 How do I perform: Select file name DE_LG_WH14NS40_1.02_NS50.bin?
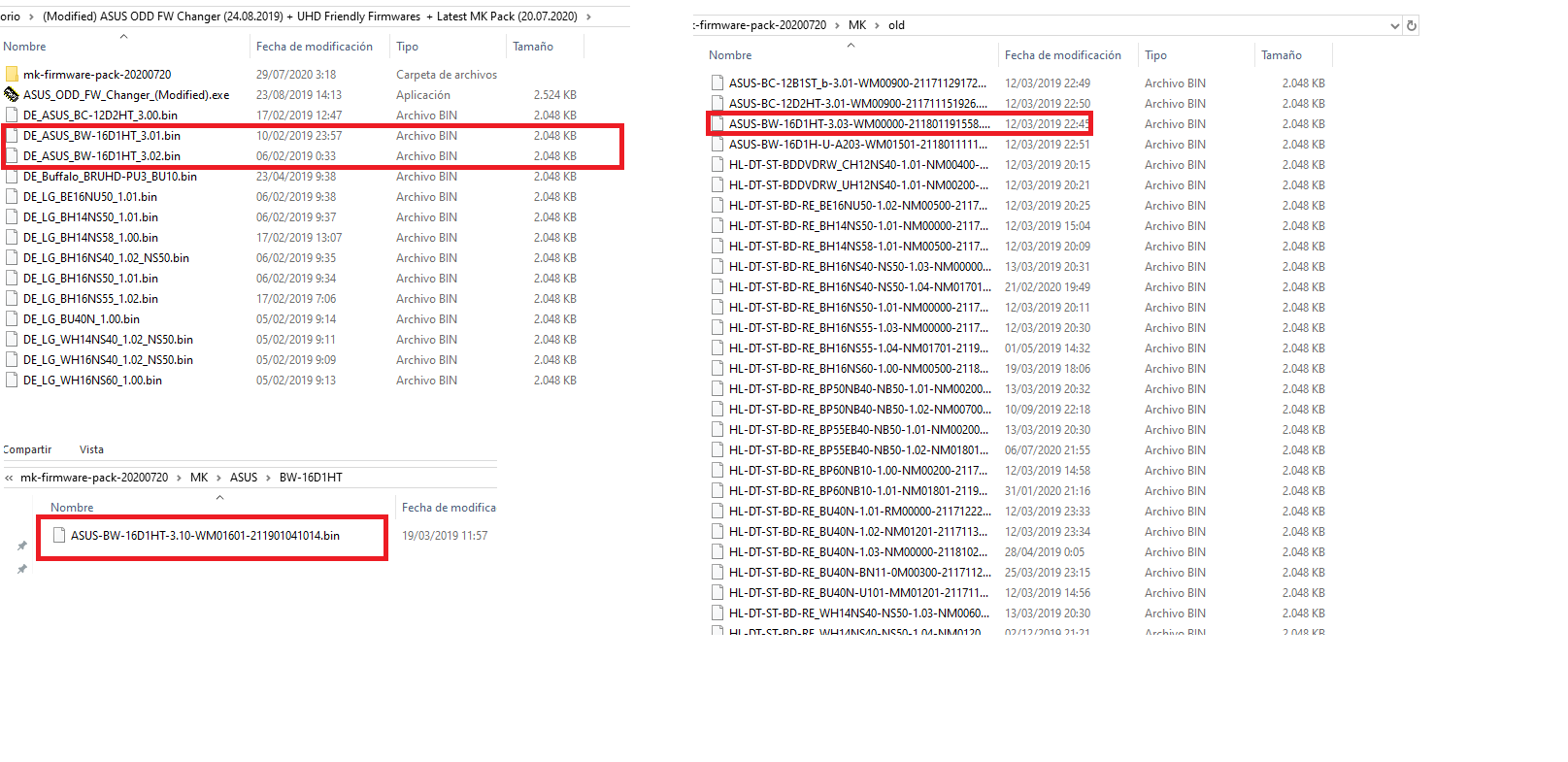pos(108,339)
